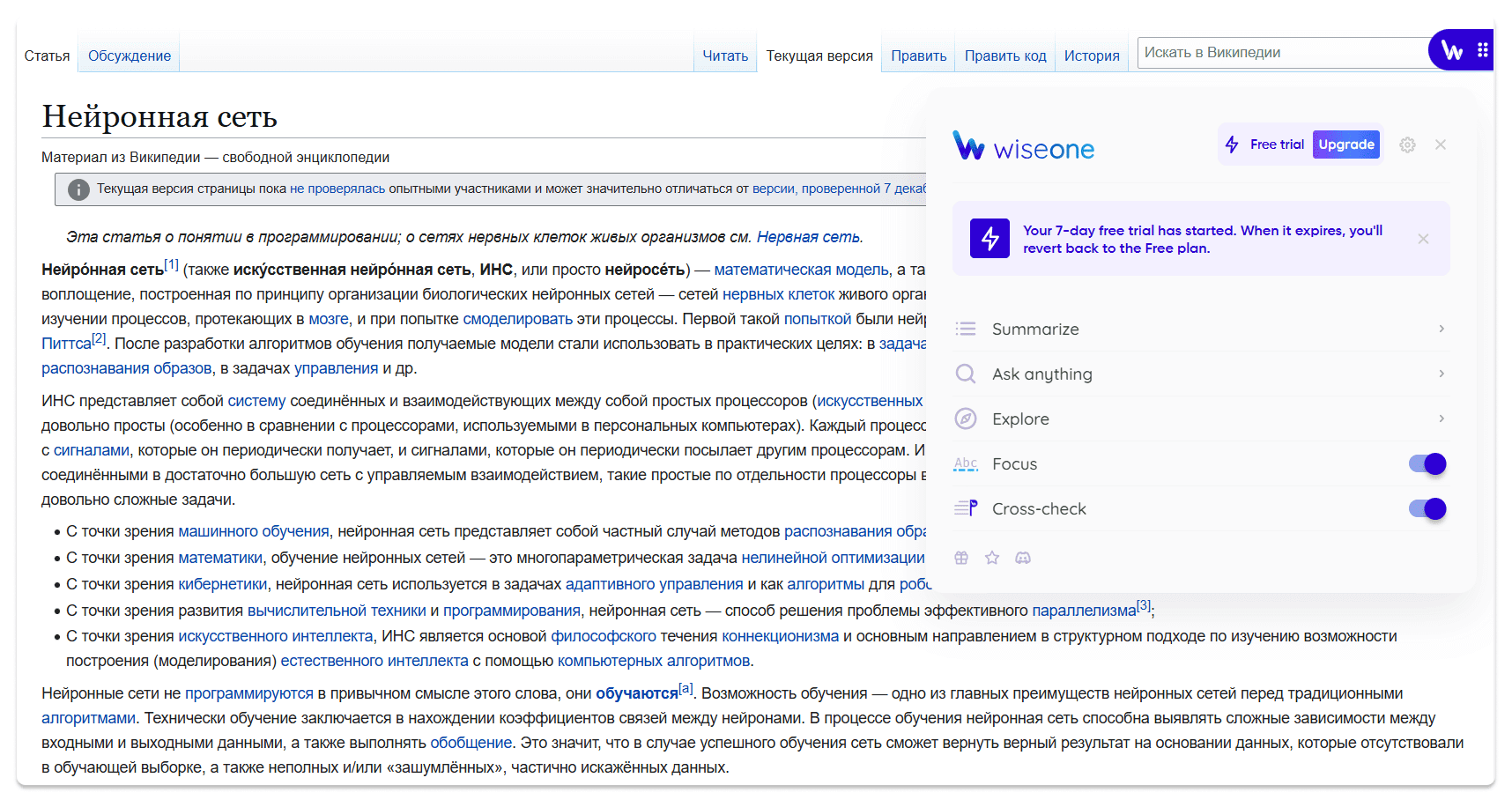Open the Ask anything option

pos(1201,374)
